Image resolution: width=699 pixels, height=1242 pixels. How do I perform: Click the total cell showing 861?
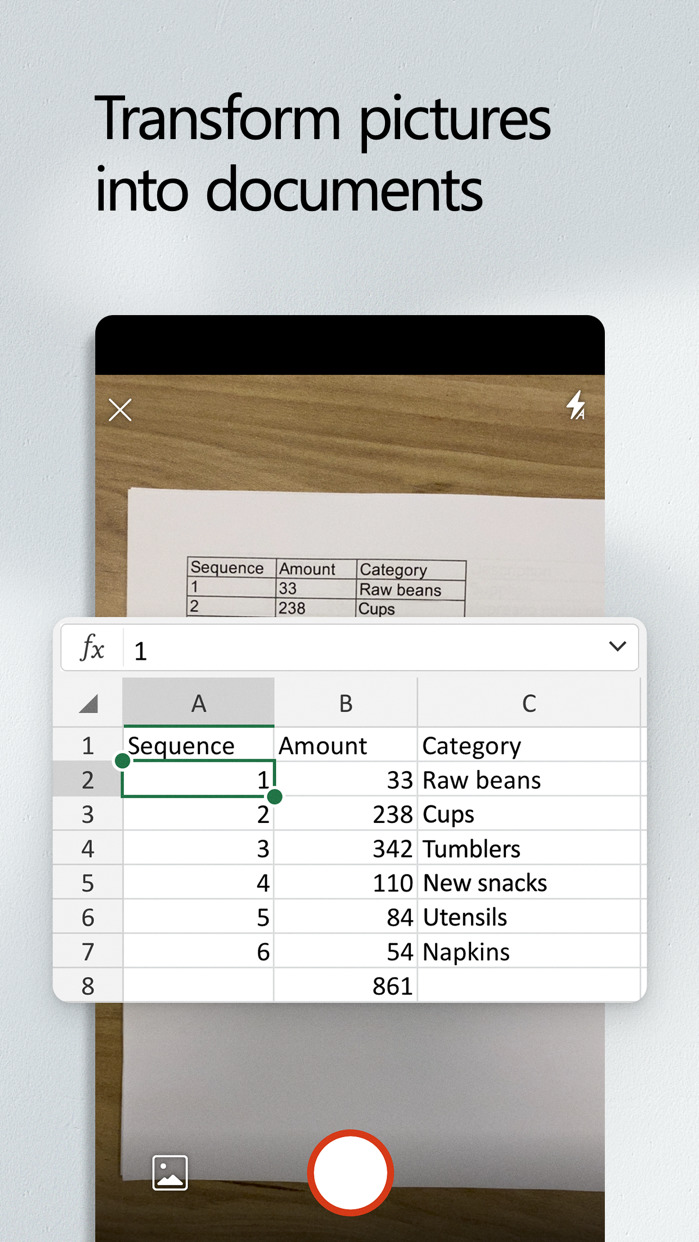(x=345, y=986)
